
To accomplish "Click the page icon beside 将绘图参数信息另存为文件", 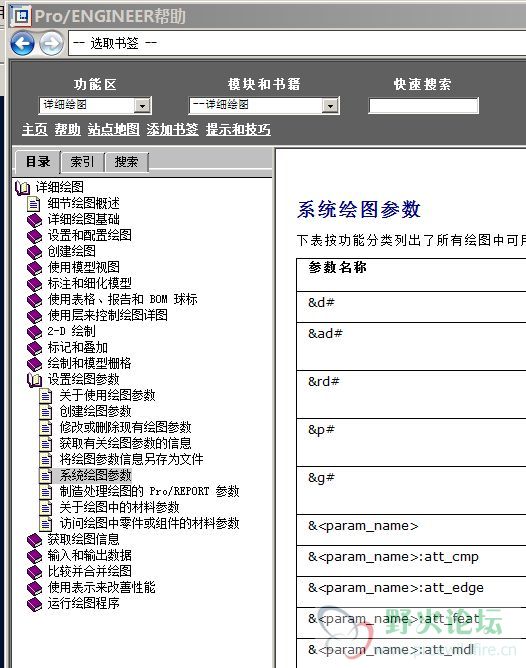I will click(x=46, y=460).
